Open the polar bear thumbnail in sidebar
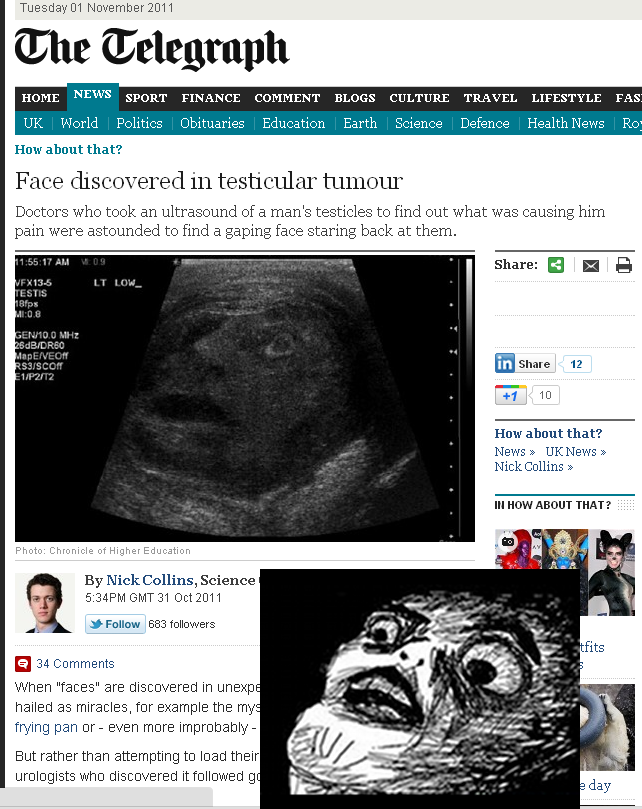This screenshot has height=809, width=642. (607, 727)
